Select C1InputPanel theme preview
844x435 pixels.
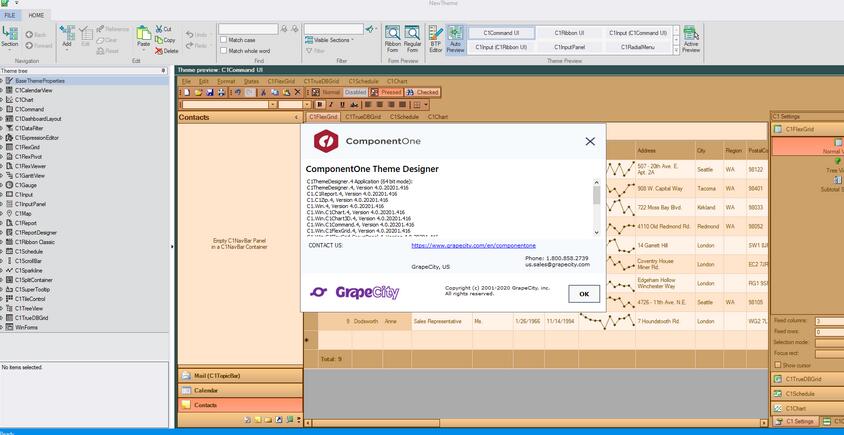pos(569,47)
